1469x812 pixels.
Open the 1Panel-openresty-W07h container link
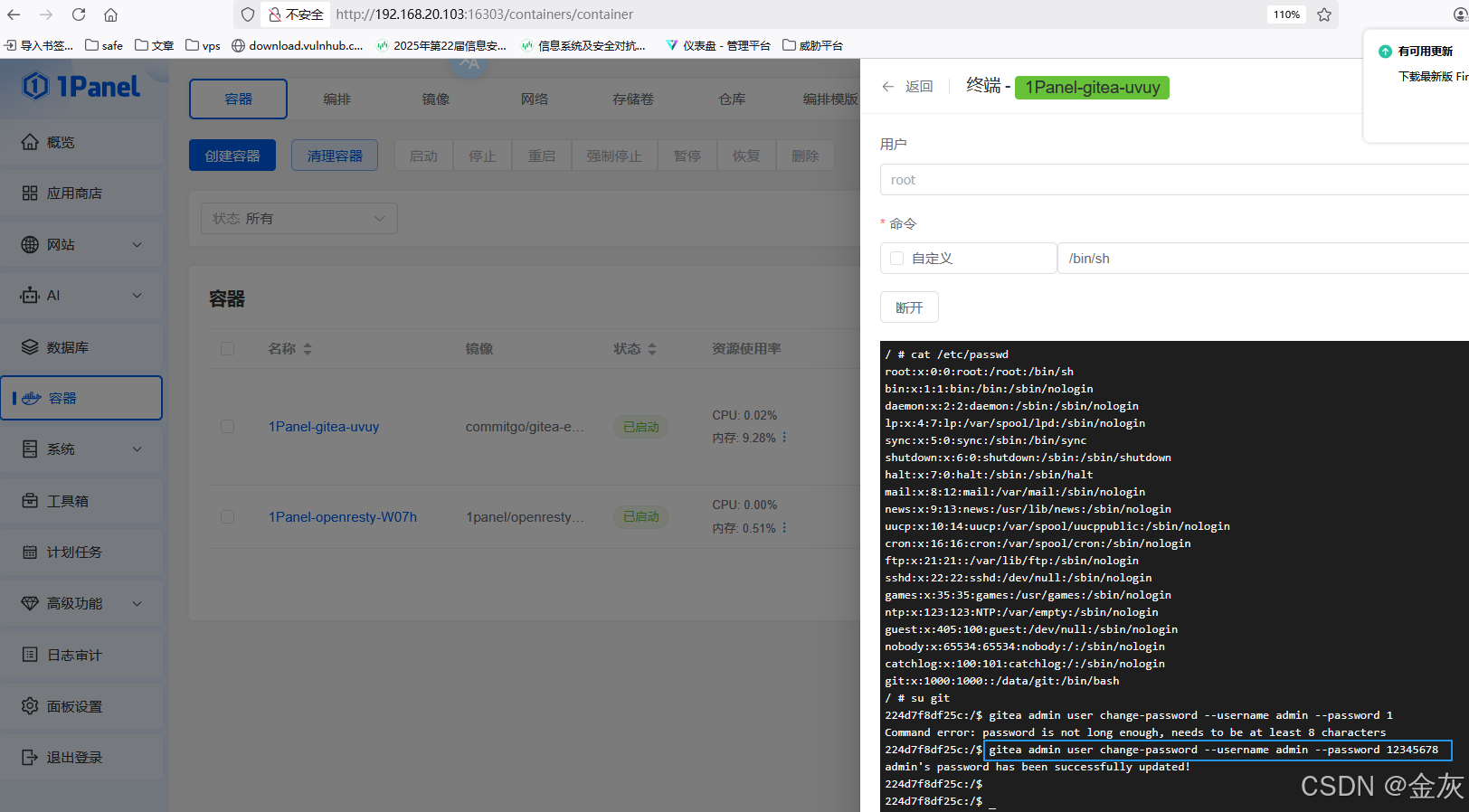pyautogui.click(x=343, y=517)
